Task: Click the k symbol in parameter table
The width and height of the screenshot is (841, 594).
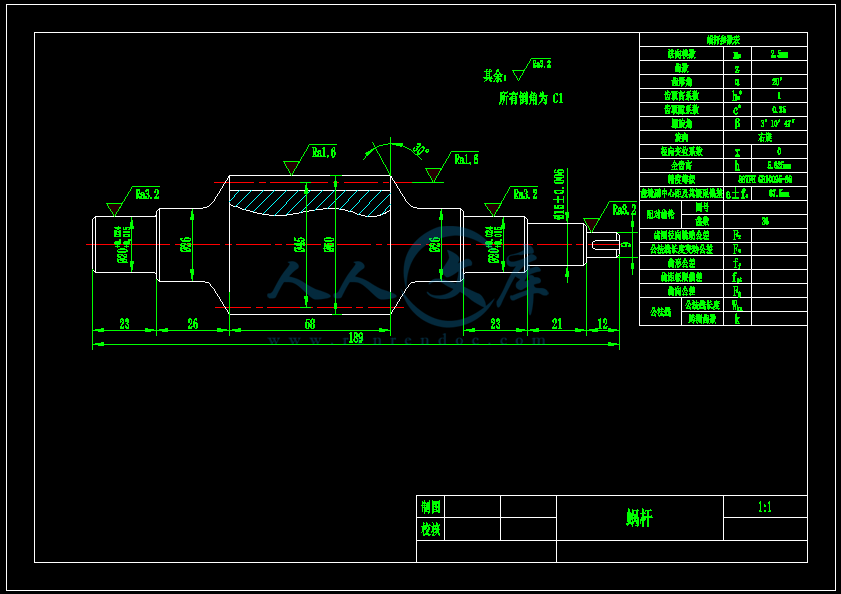Action: point(737,319)
